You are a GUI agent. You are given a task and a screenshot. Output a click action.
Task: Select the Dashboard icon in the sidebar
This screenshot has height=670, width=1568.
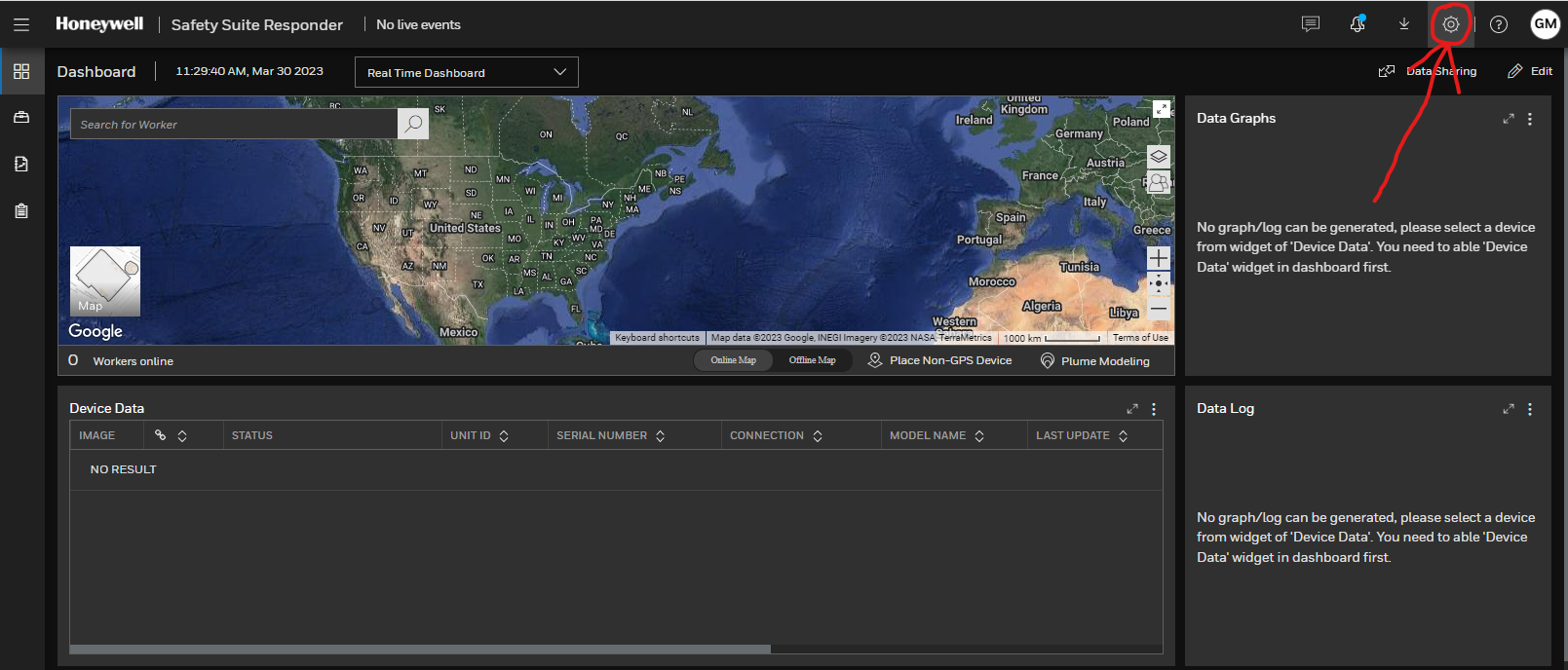coord(21,71)
